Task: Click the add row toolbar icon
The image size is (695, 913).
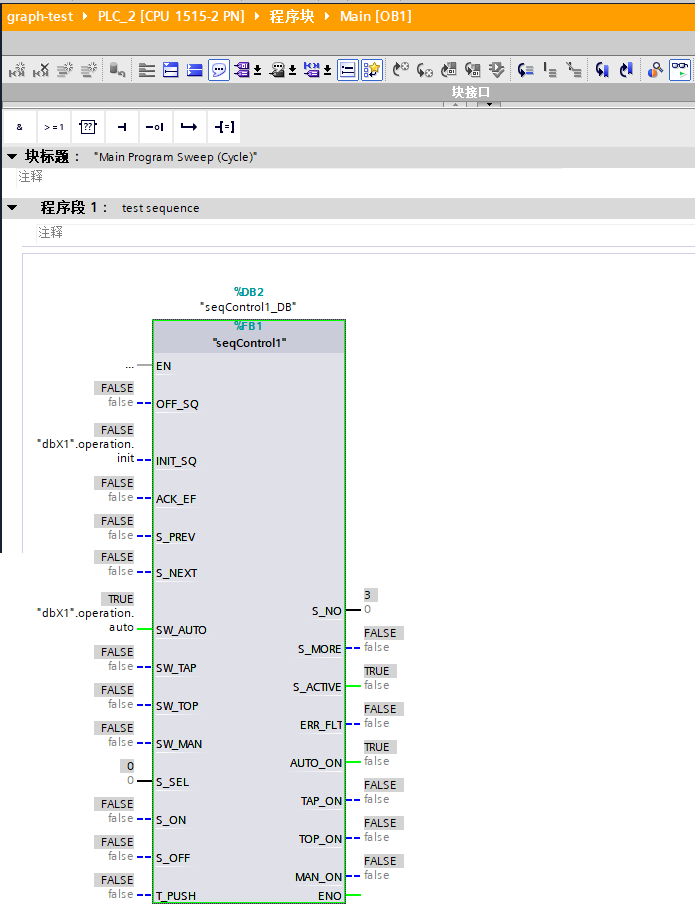Action: click(88, 70)
